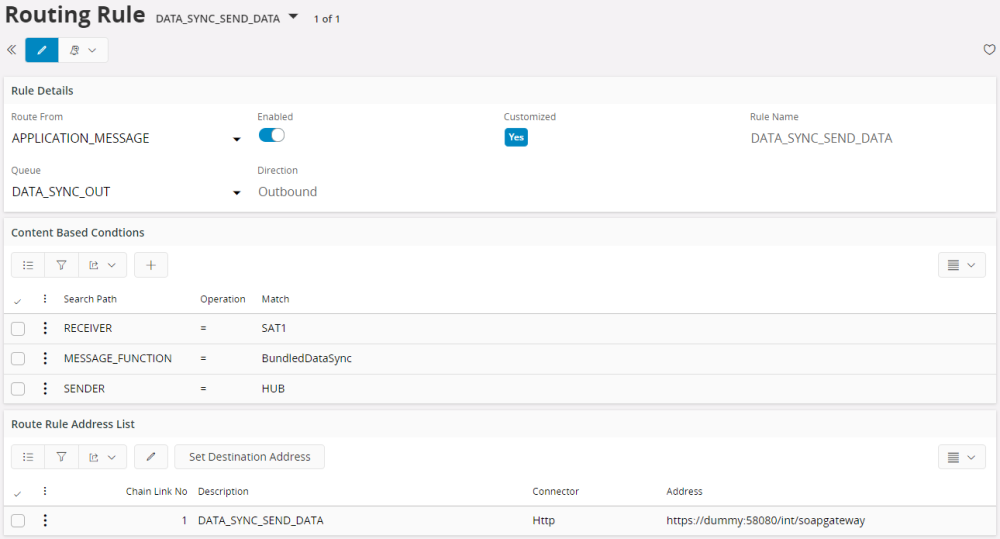Collapse navigation with double chevron icon

pos(12,50)
